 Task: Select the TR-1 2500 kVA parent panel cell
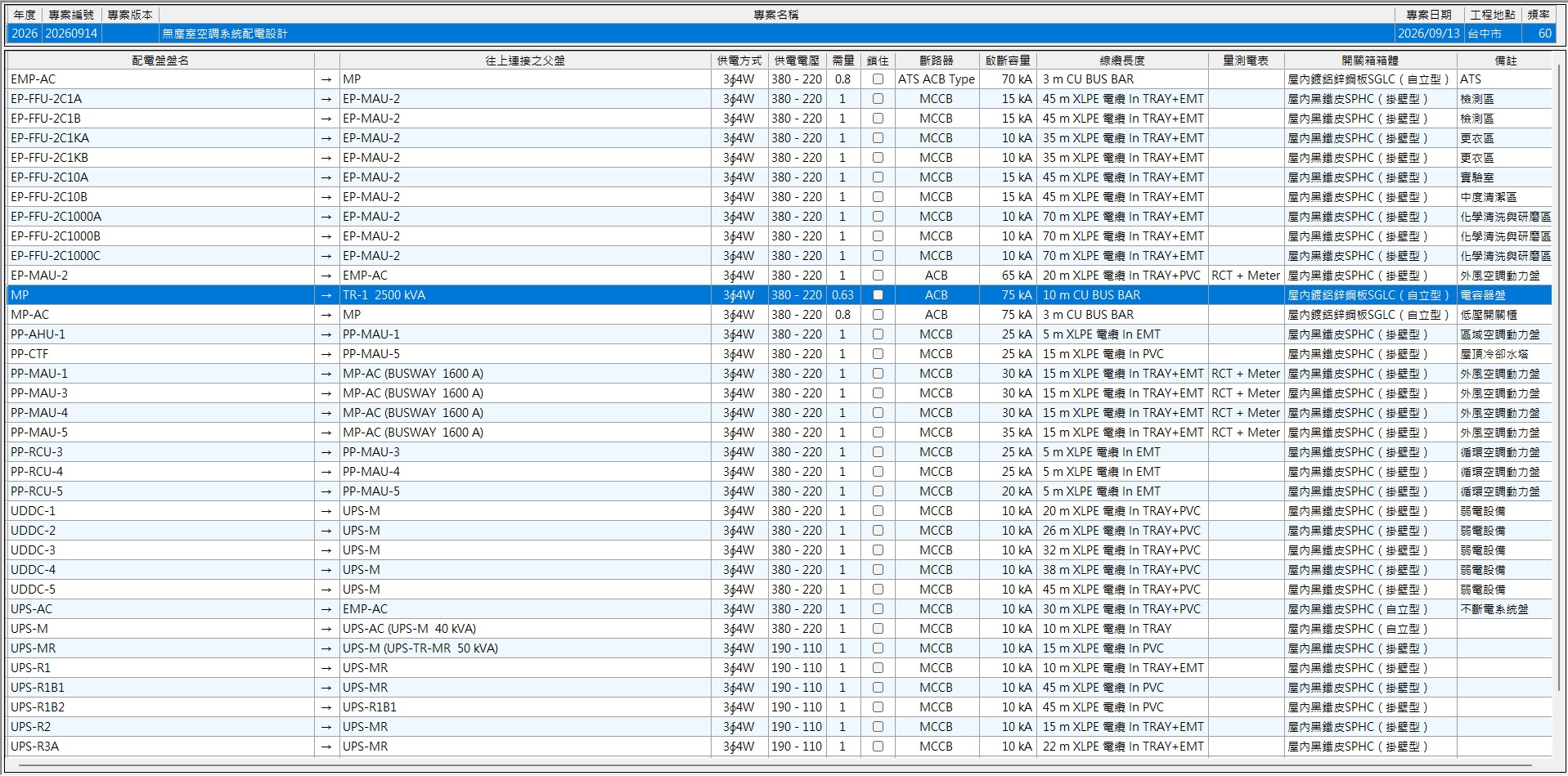click(525, 295)
